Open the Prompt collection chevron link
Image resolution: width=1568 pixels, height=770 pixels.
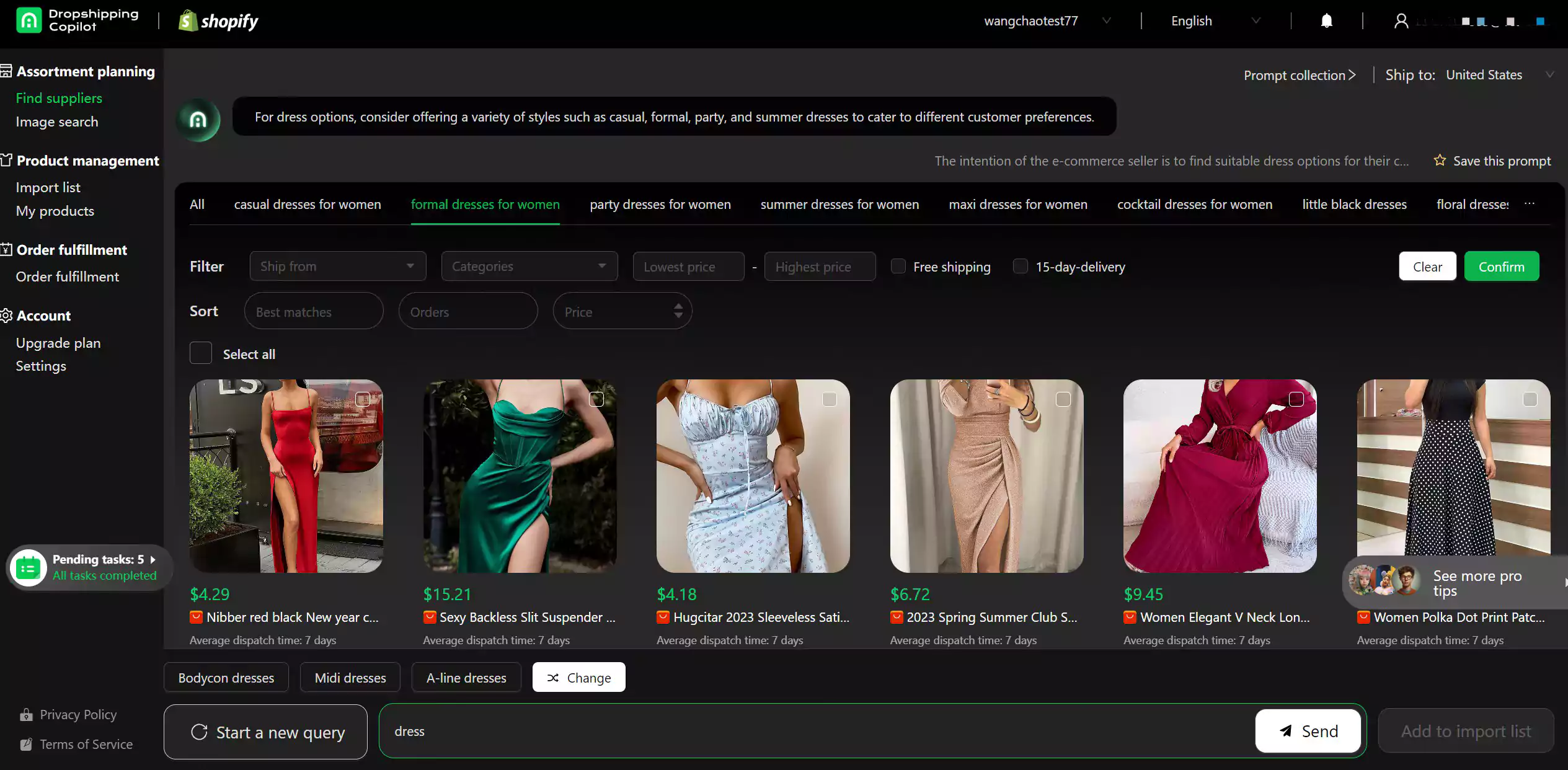point(1300,75)
